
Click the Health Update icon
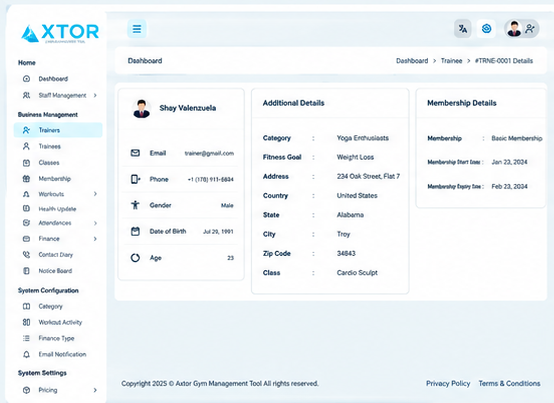(x=26, y=208)
